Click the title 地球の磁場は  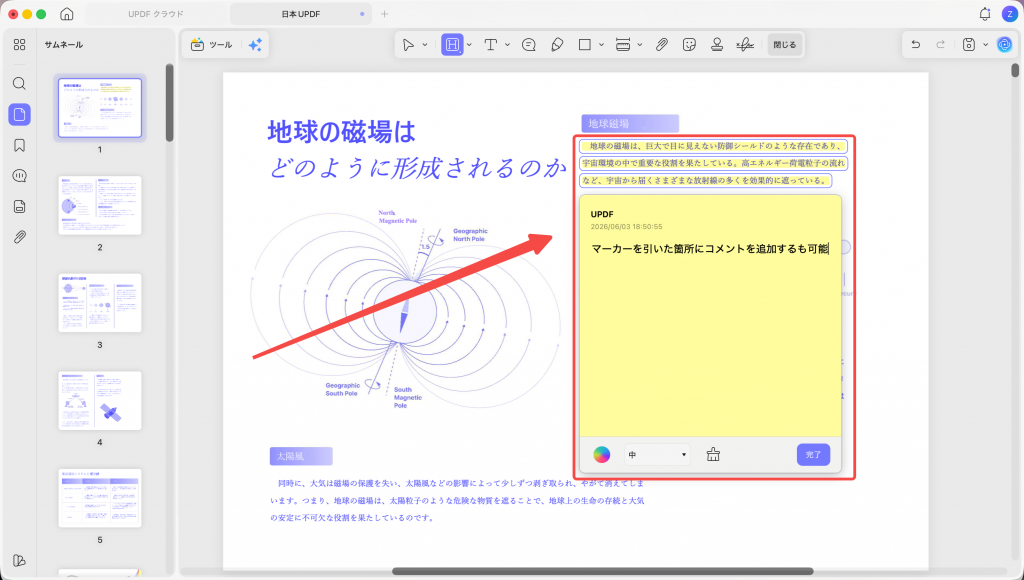[342, 132]
